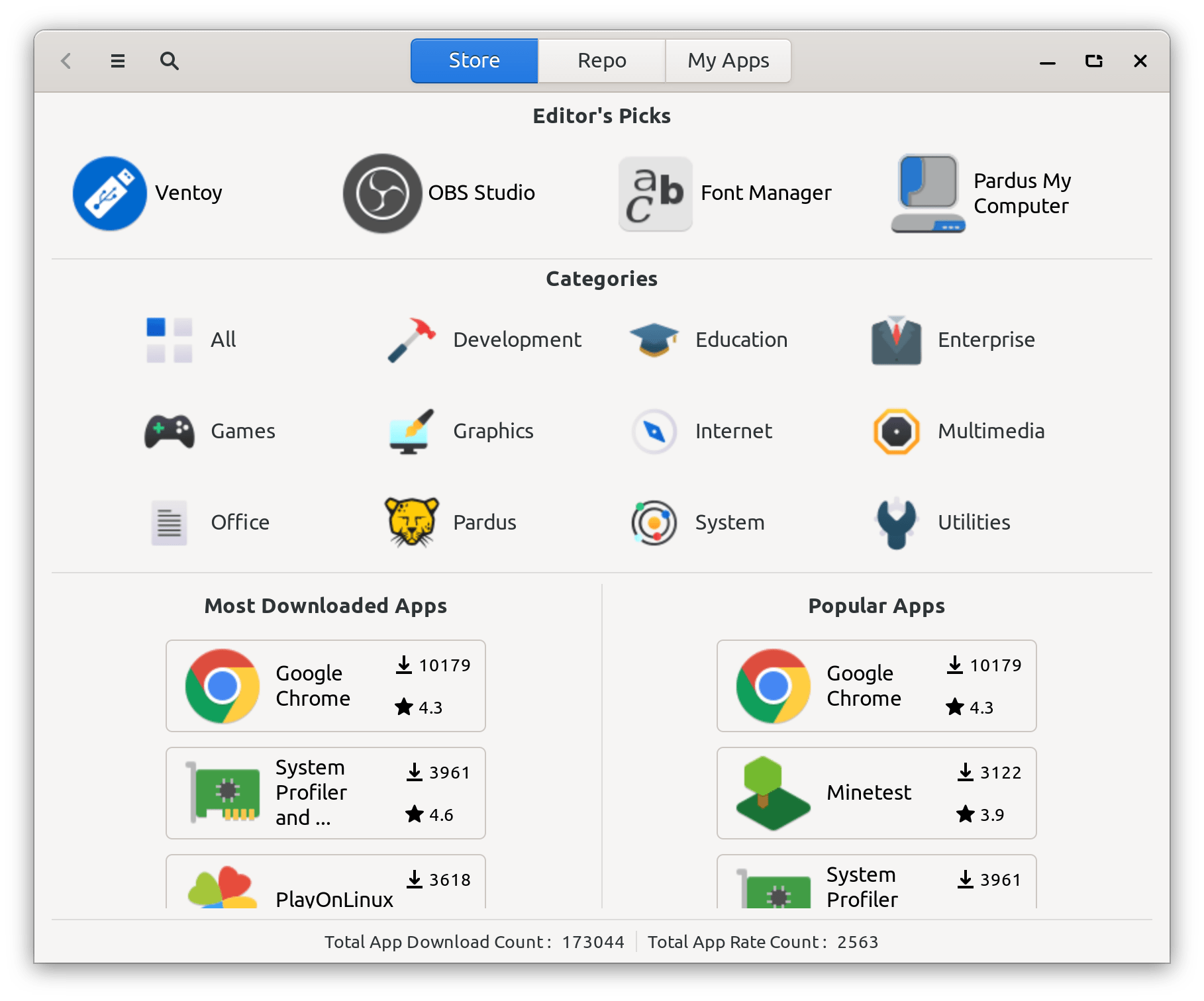The height and width of the screenshot is (1001, 1204).
Task: Open the Multimedia category label
Action: 991,431
